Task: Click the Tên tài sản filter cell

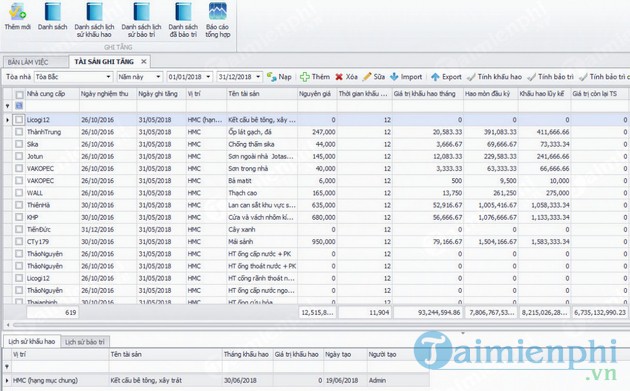Action: click(x=262, y=106)
